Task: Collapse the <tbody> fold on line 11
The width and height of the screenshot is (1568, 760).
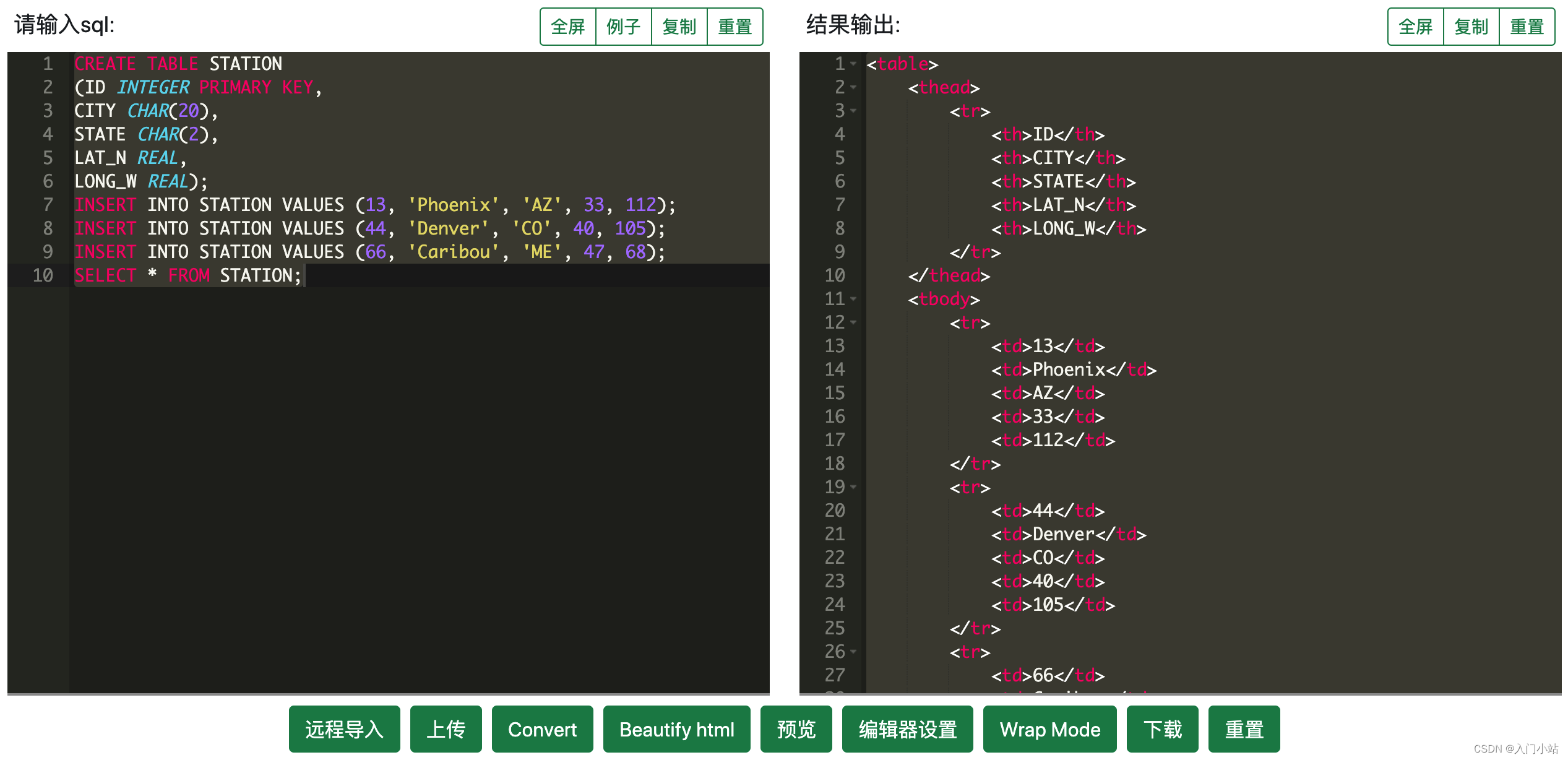Action: [x=855, y=300]
